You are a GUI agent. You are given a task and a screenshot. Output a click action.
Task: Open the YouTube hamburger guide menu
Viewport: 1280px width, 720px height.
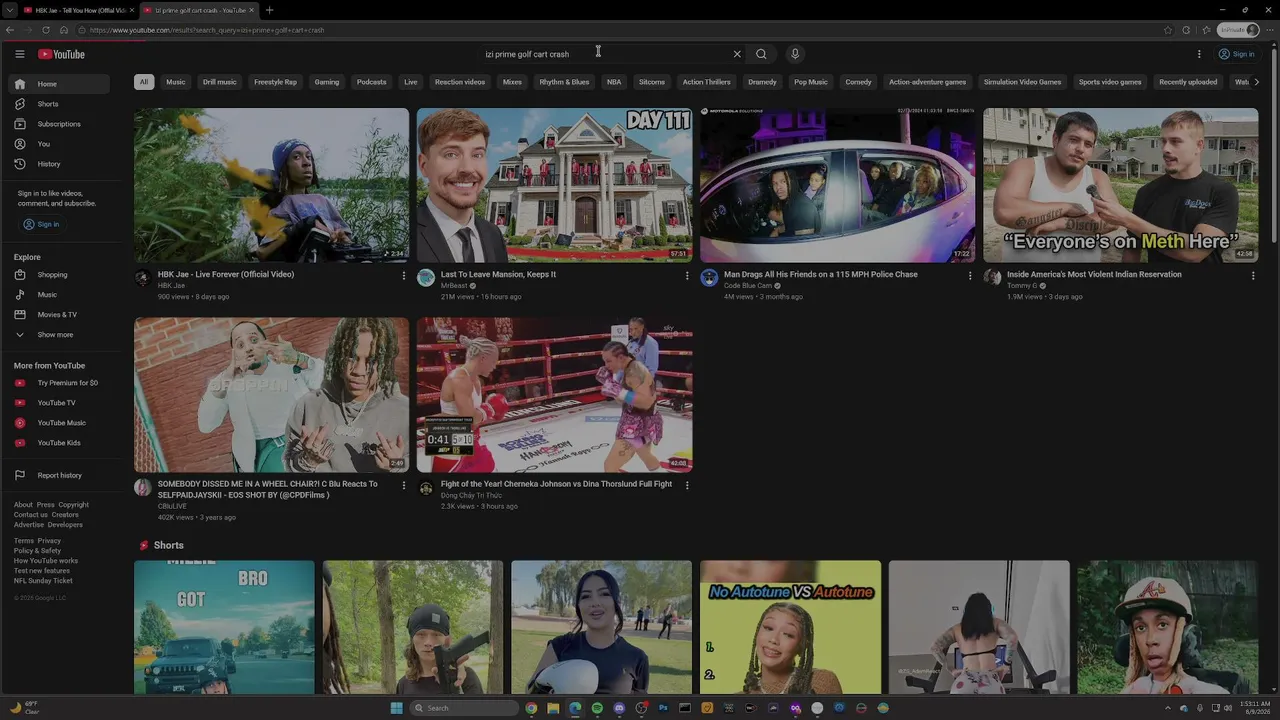click(x=19, y=54)
